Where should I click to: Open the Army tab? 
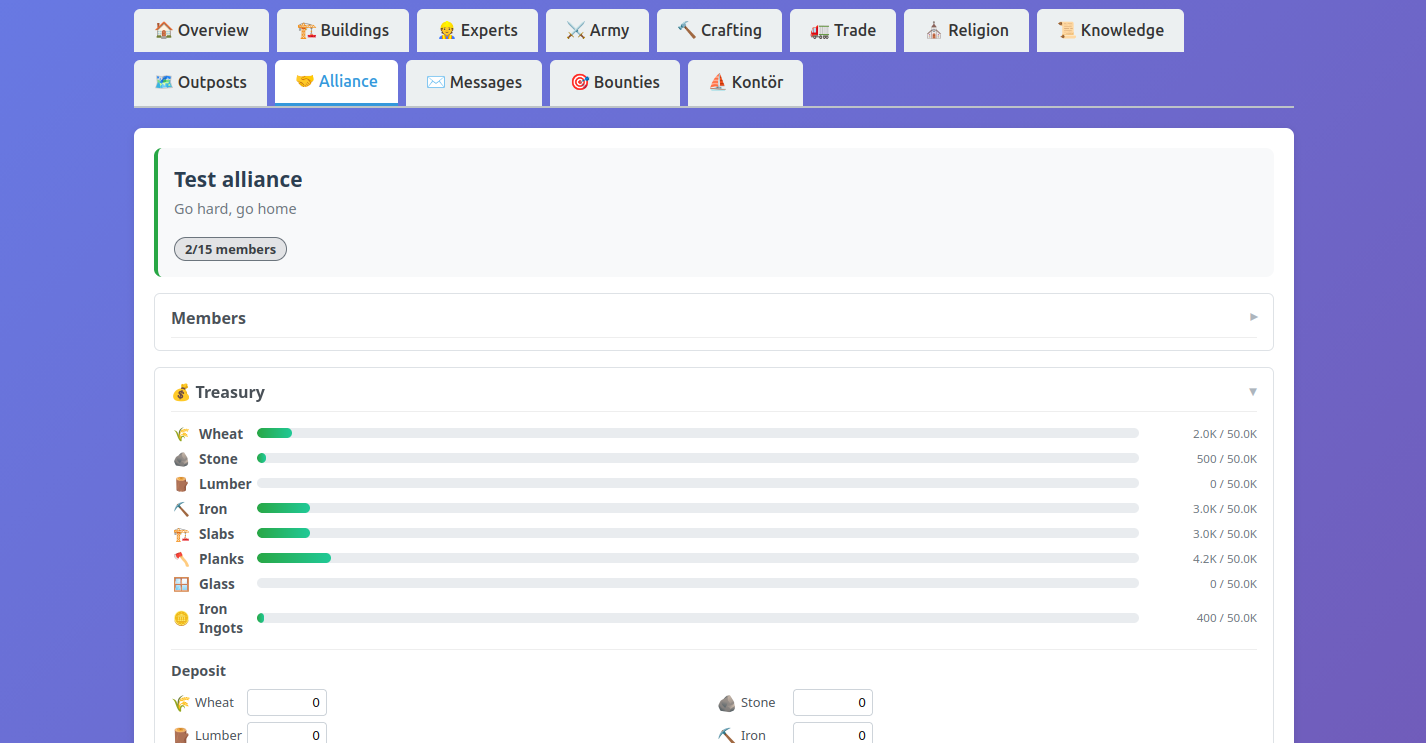click(x=597, y=30)
